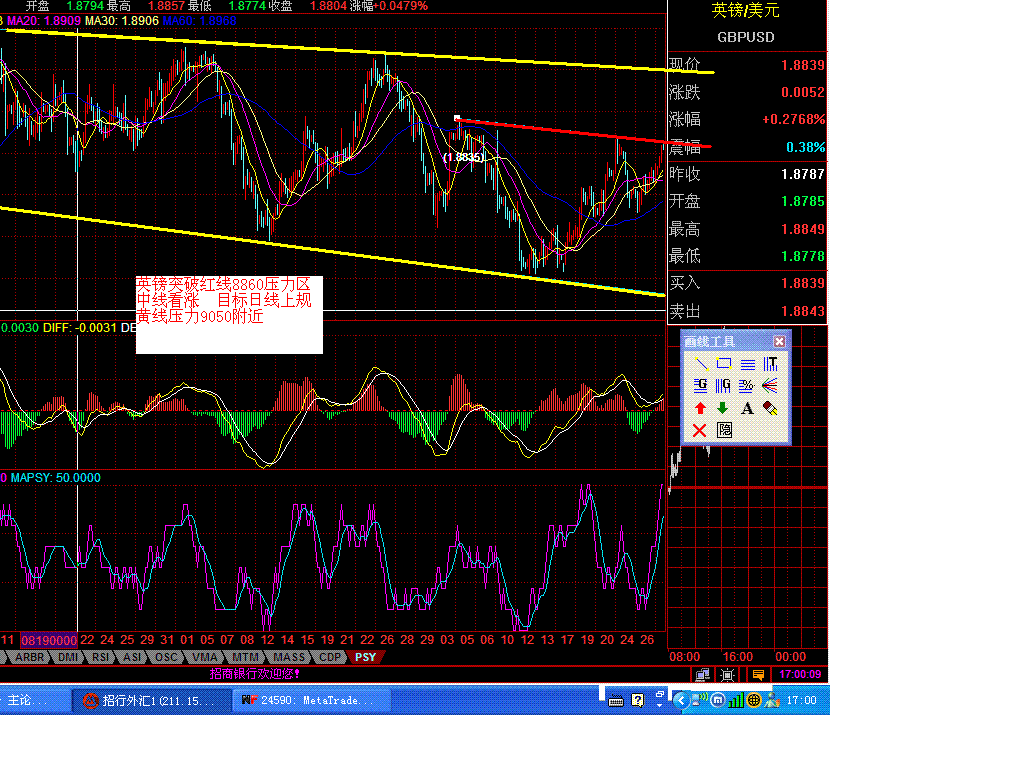
Task: Click the highlighted date label 08190000
Action: [49, 640]
